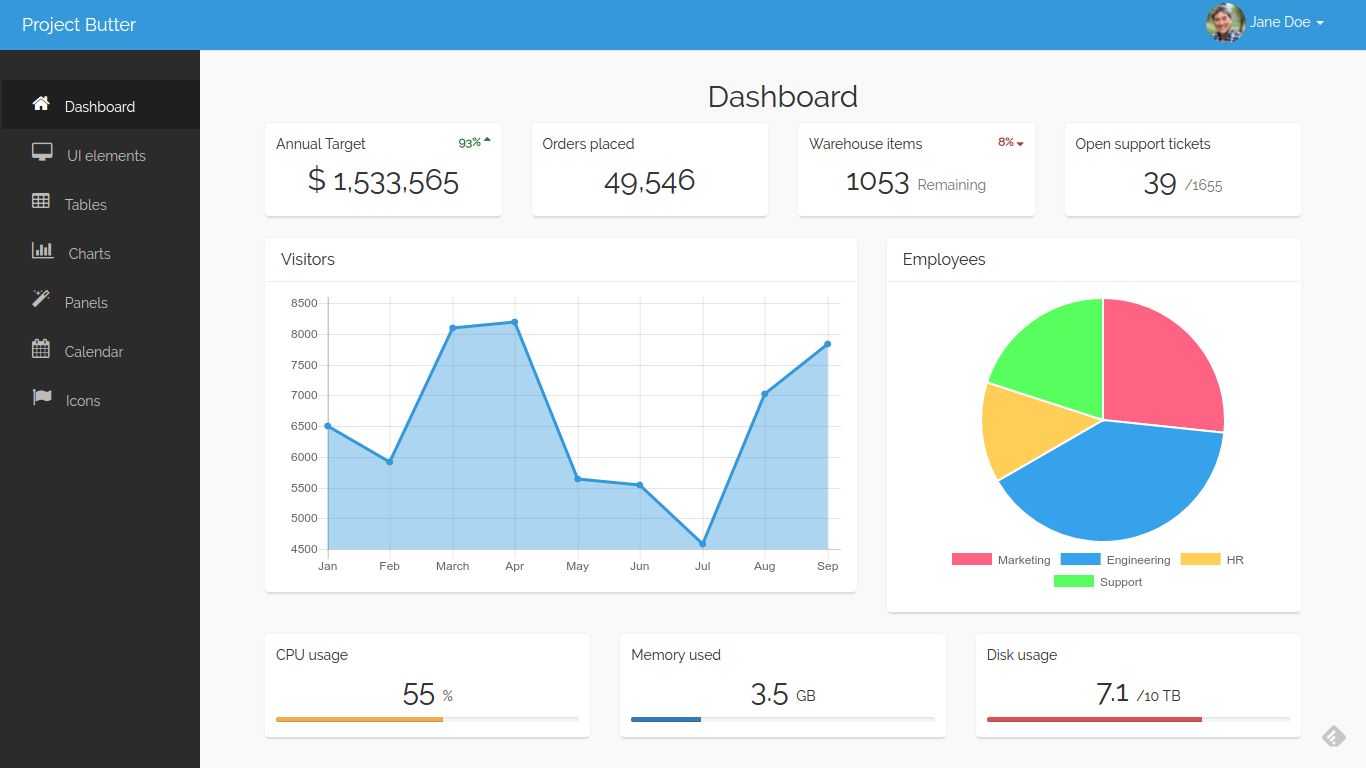This screenshot has height=768, width=1366.
Task: Click the Tables grid icon
Action: (x=41, y=202)
